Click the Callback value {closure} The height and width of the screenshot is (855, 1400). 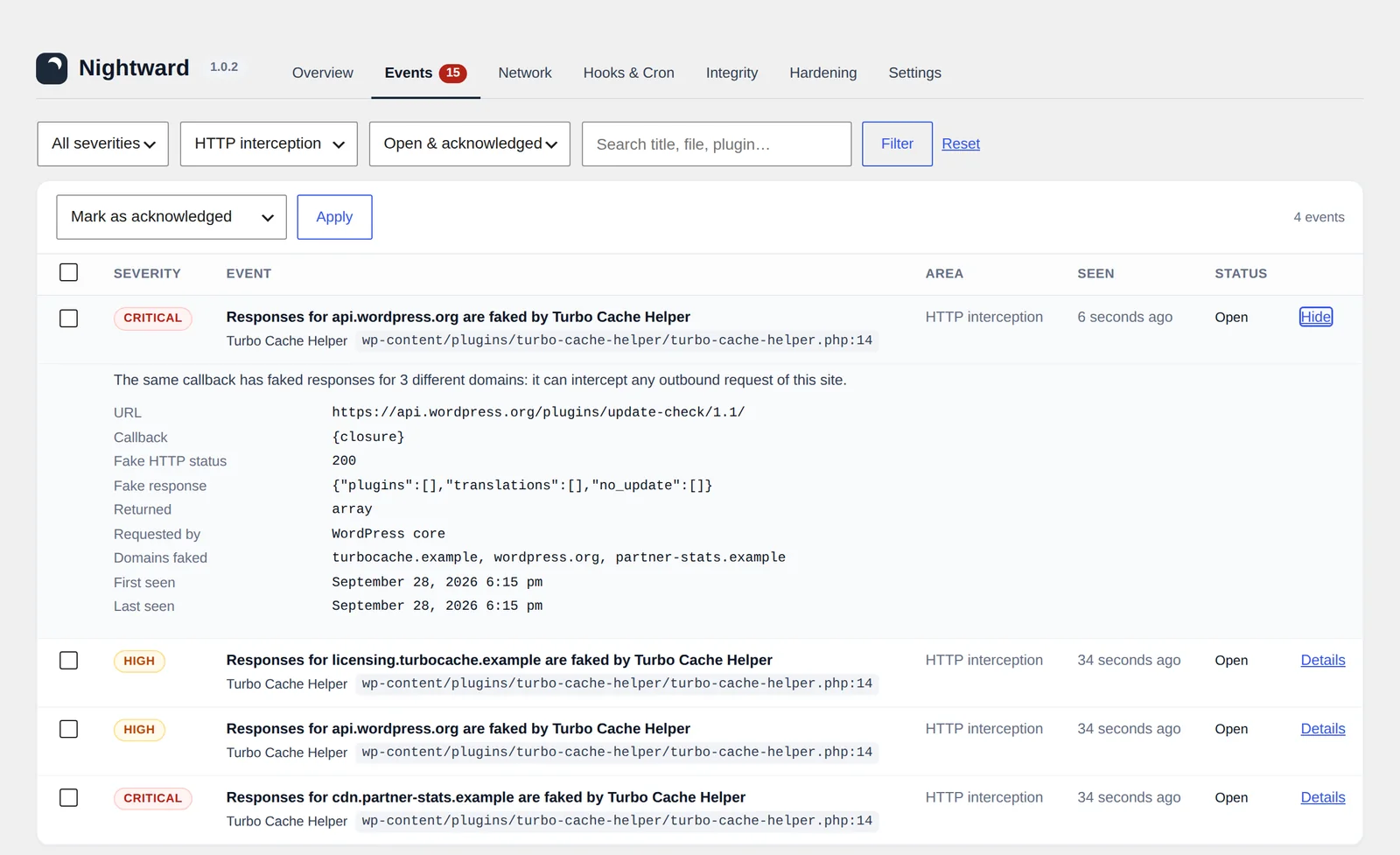point(367,437)
